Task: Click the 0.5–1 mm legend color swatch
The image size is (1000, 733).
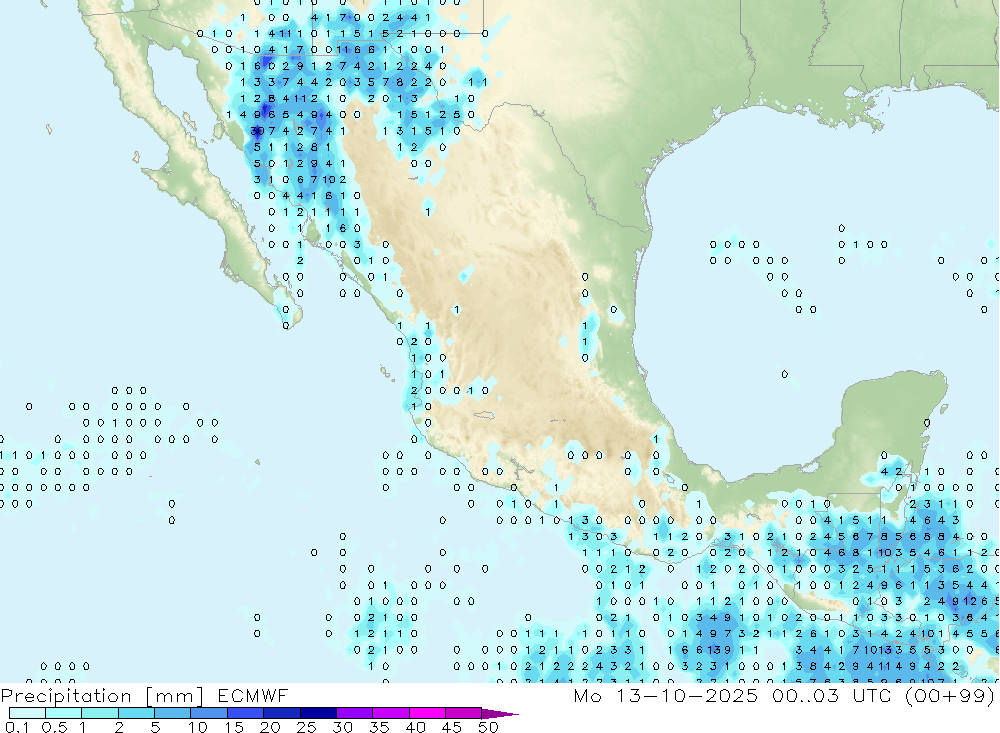Action: coord(64,713)
